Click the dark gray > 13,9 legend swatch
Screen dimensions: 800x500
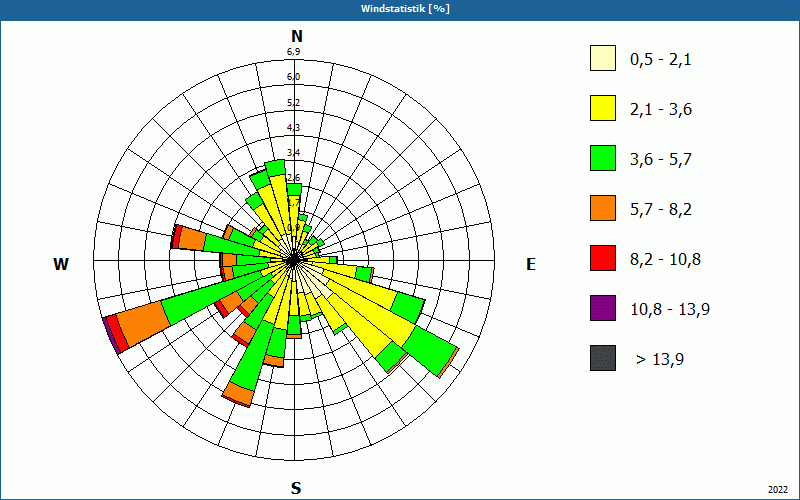(603, 358)
